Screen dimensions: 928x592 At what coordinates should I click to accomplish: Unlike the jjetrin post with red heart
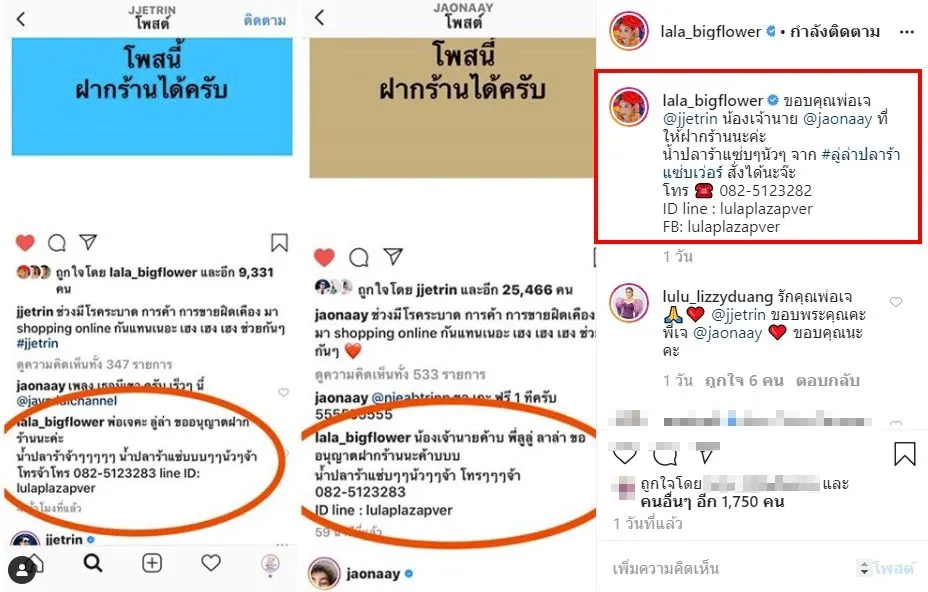pyautogui.click(x=25, y=243)
